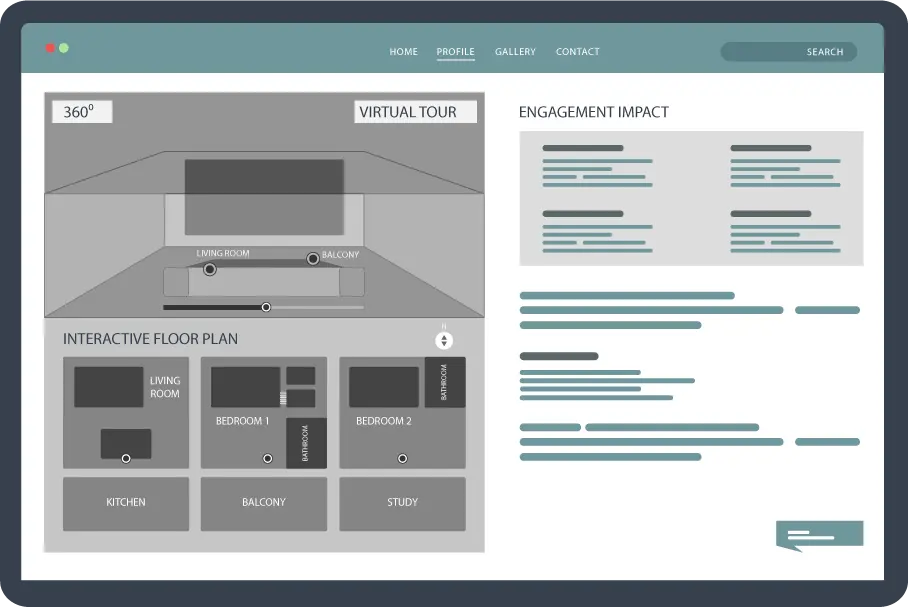Switch to the Profile nav tab
This screenshot has height=607, width=908.
pyautogui.click(x=455, y=52)
